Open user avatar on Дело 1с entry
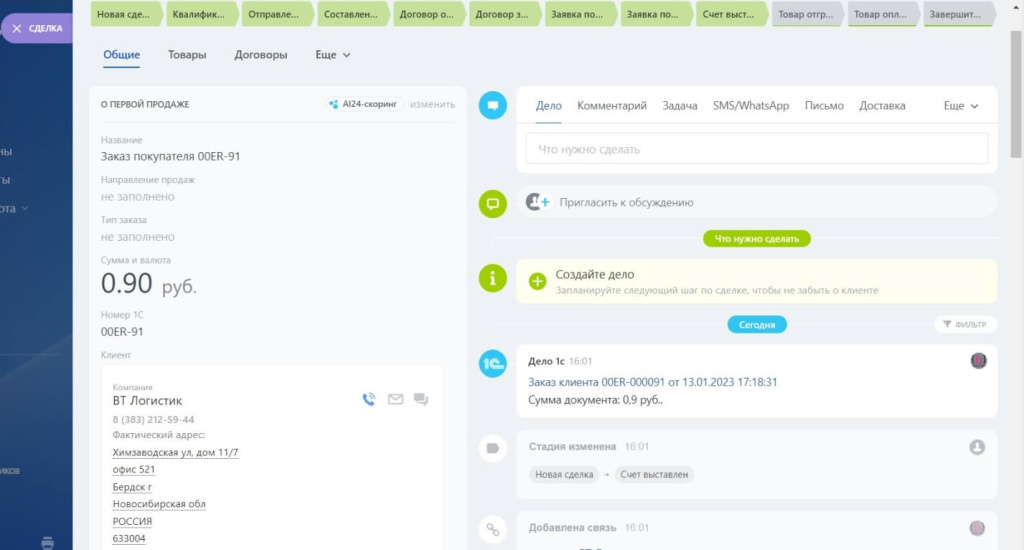Image resolution: width=1024 pixels, height=550 pixels. pos(978,361)
